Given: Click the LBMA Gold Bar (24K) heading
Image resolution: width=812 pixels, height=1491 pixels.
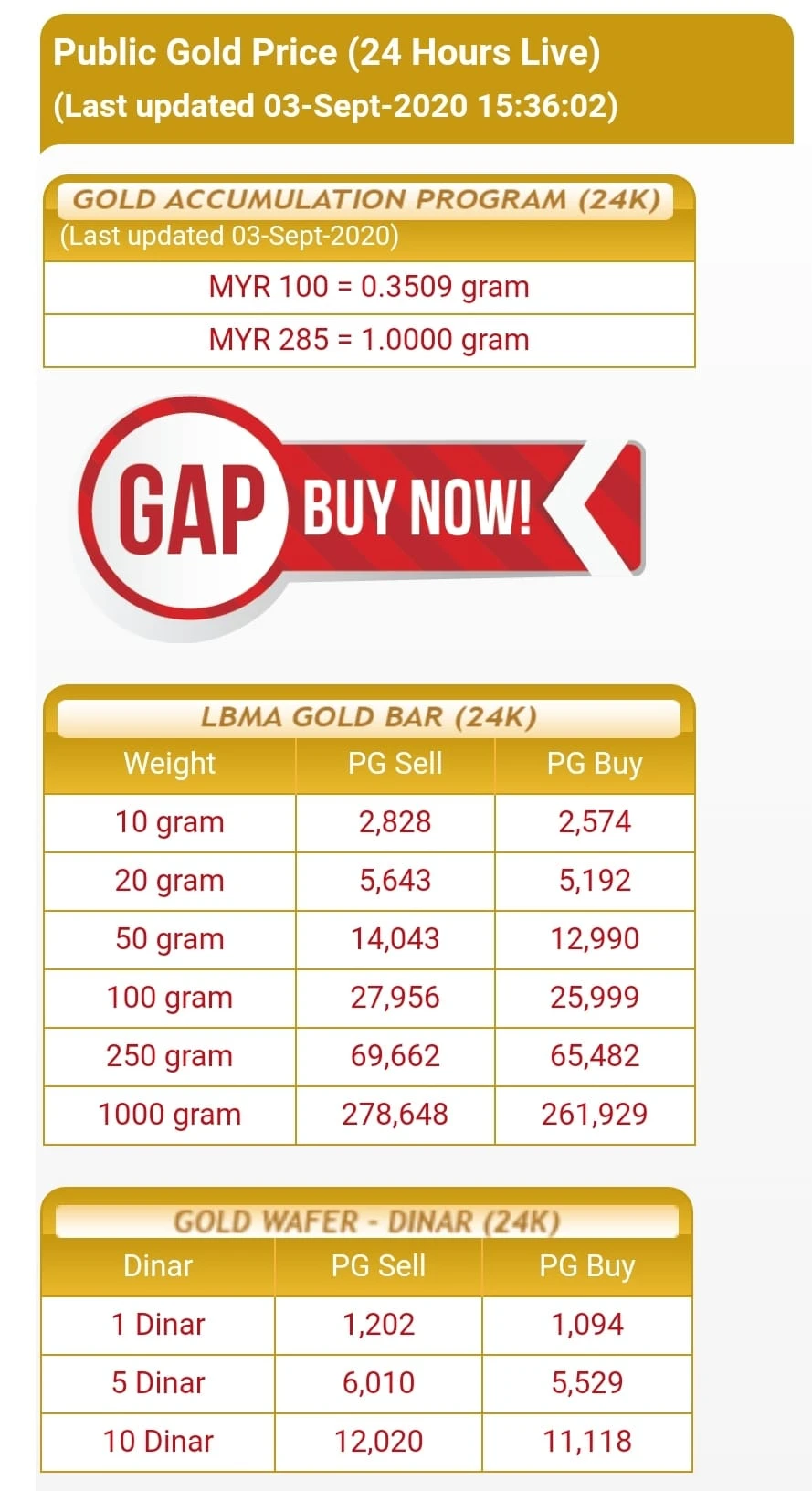Looking at the screenshot, I should (x=368, y=717).
